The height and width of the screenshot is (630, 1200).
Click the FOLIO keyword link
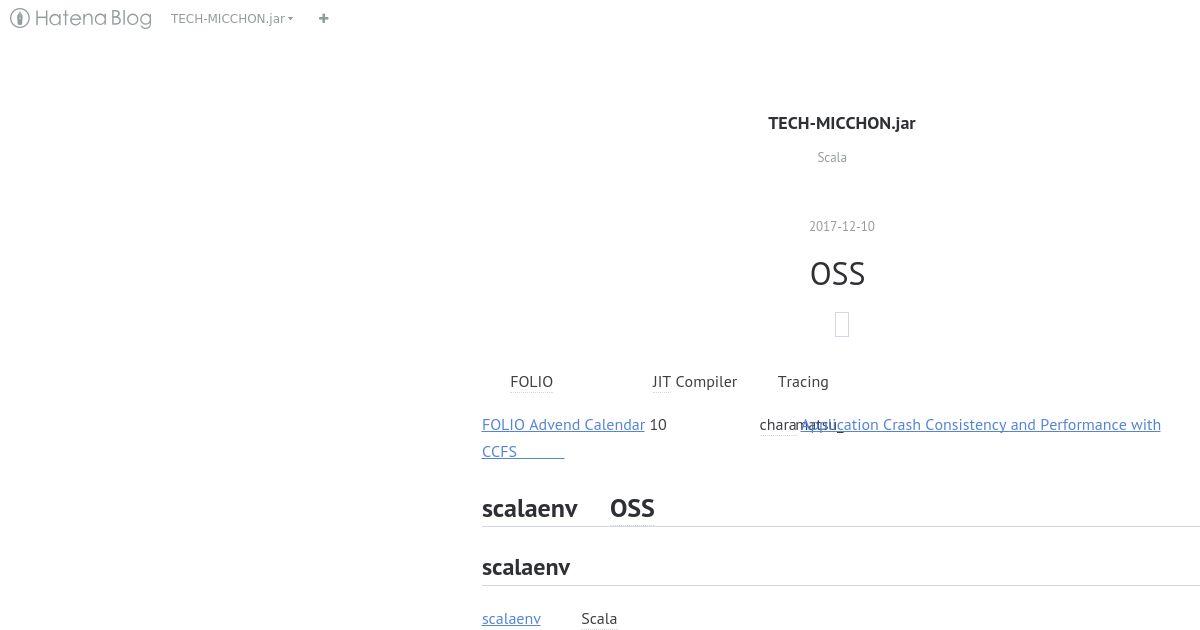pos(531,382)
